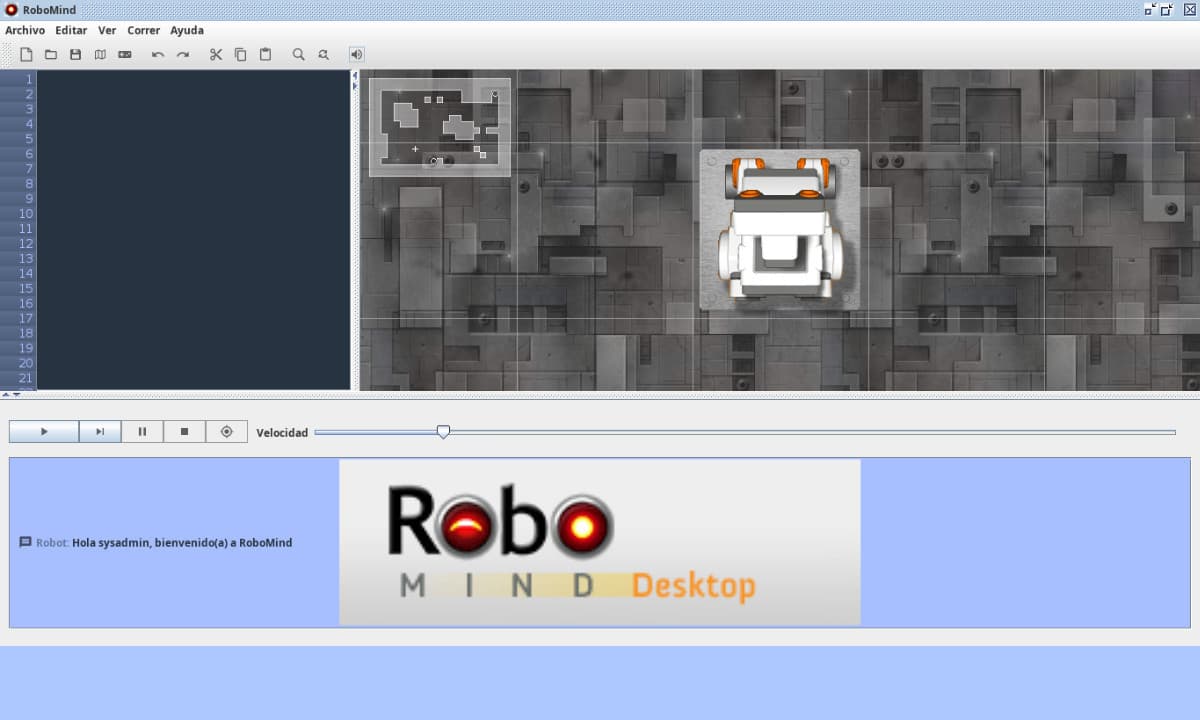Open the remote control icon
The height and width of the screenshot is (720, 1200).
125,54
